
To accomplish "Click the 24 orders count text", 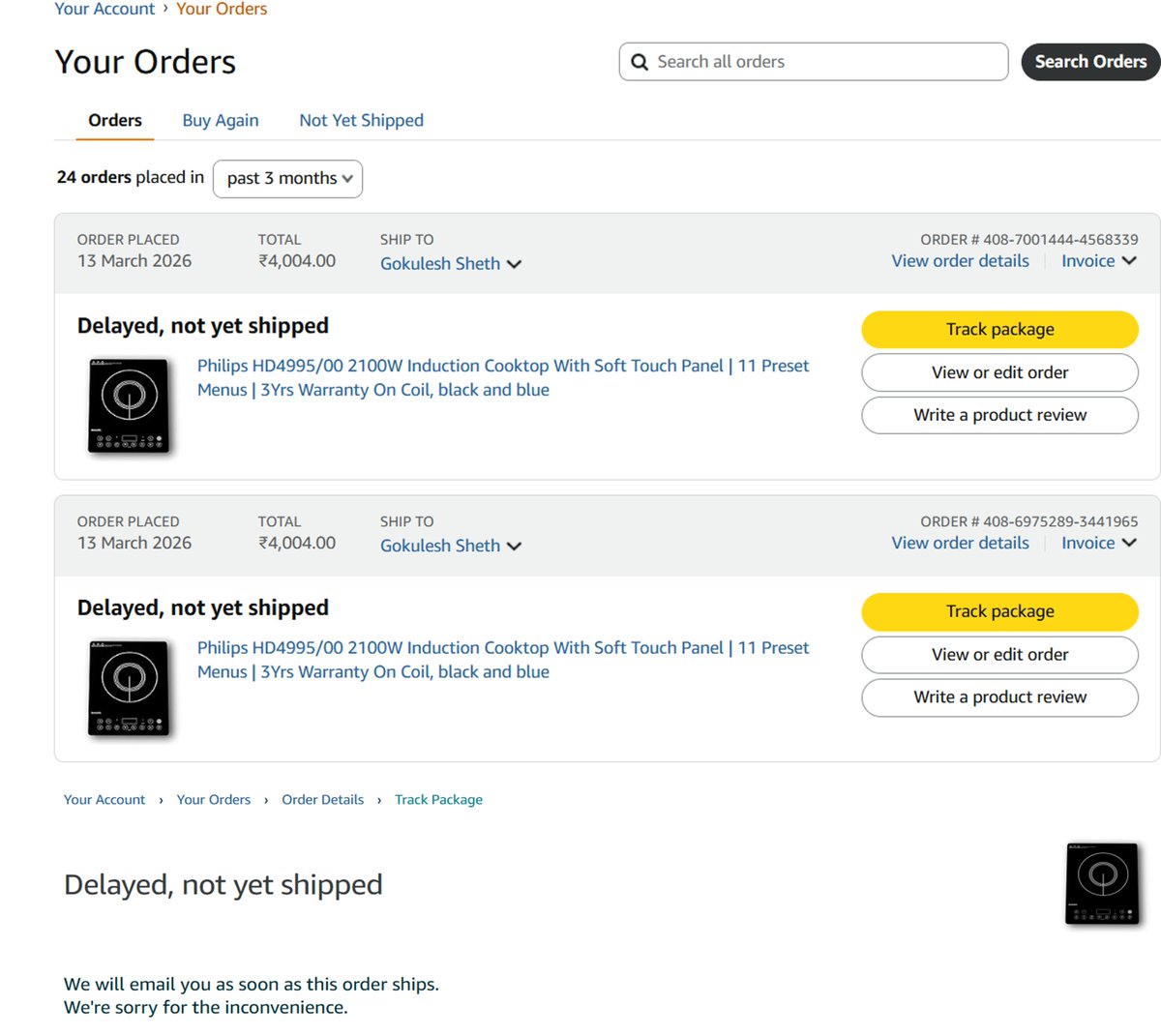I will pos(94,177).
